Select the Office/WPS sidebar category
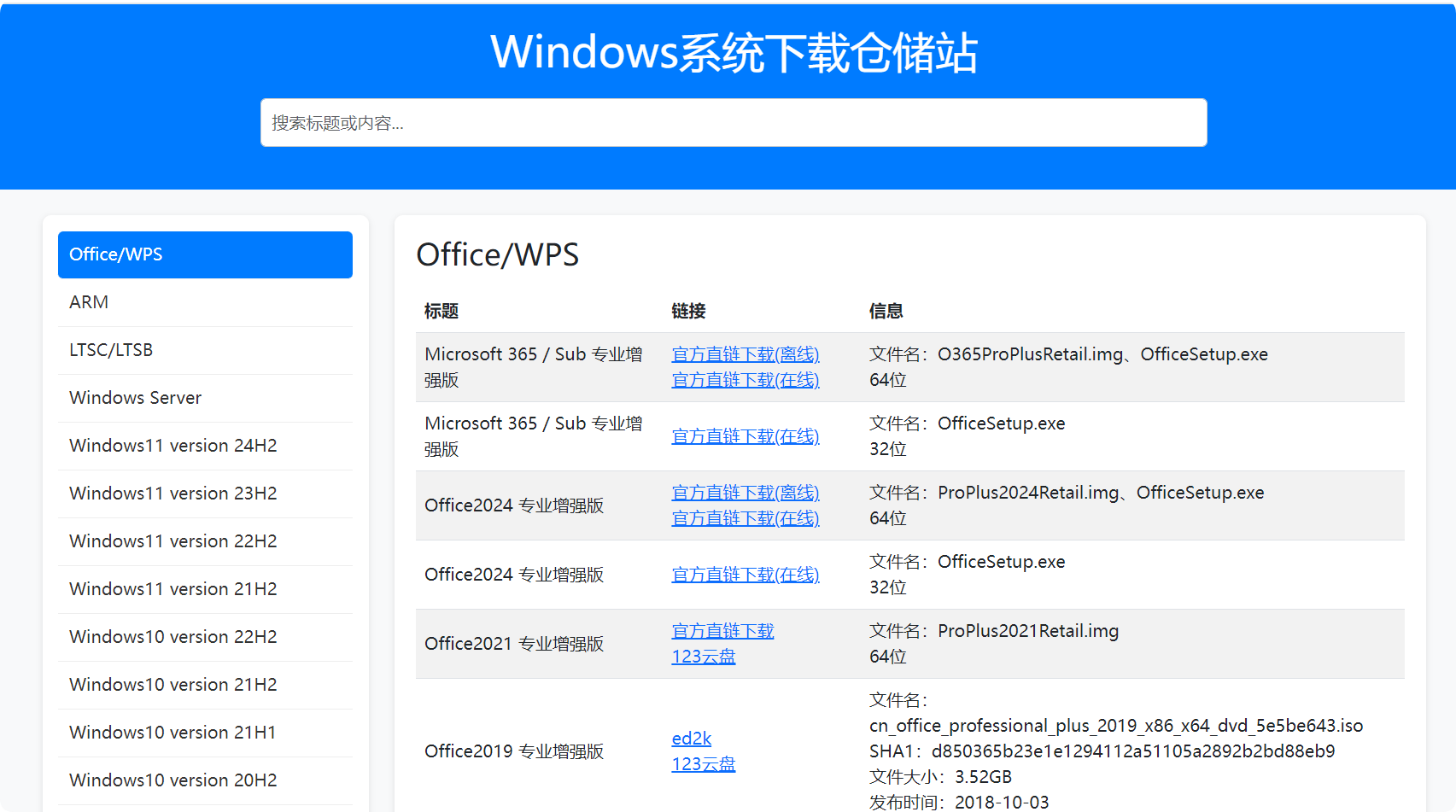Viewport: 1456px width, 812px height. coord(205,254)
